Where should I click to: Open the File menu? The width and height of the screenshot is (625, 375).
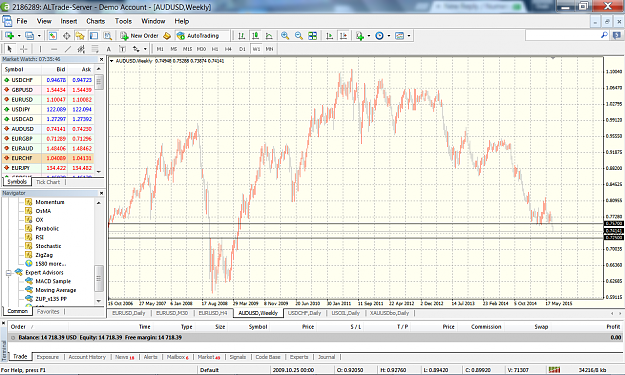coord(22,21)
